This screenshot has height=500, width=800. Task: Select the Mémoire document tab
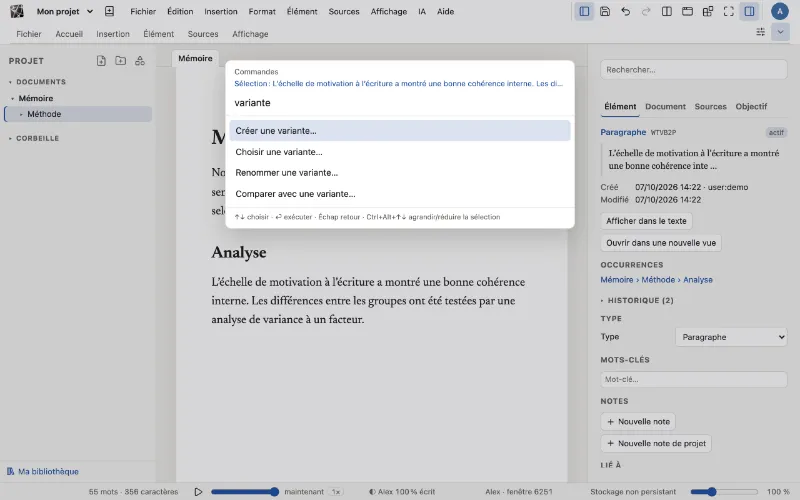(x=195, y=58)
